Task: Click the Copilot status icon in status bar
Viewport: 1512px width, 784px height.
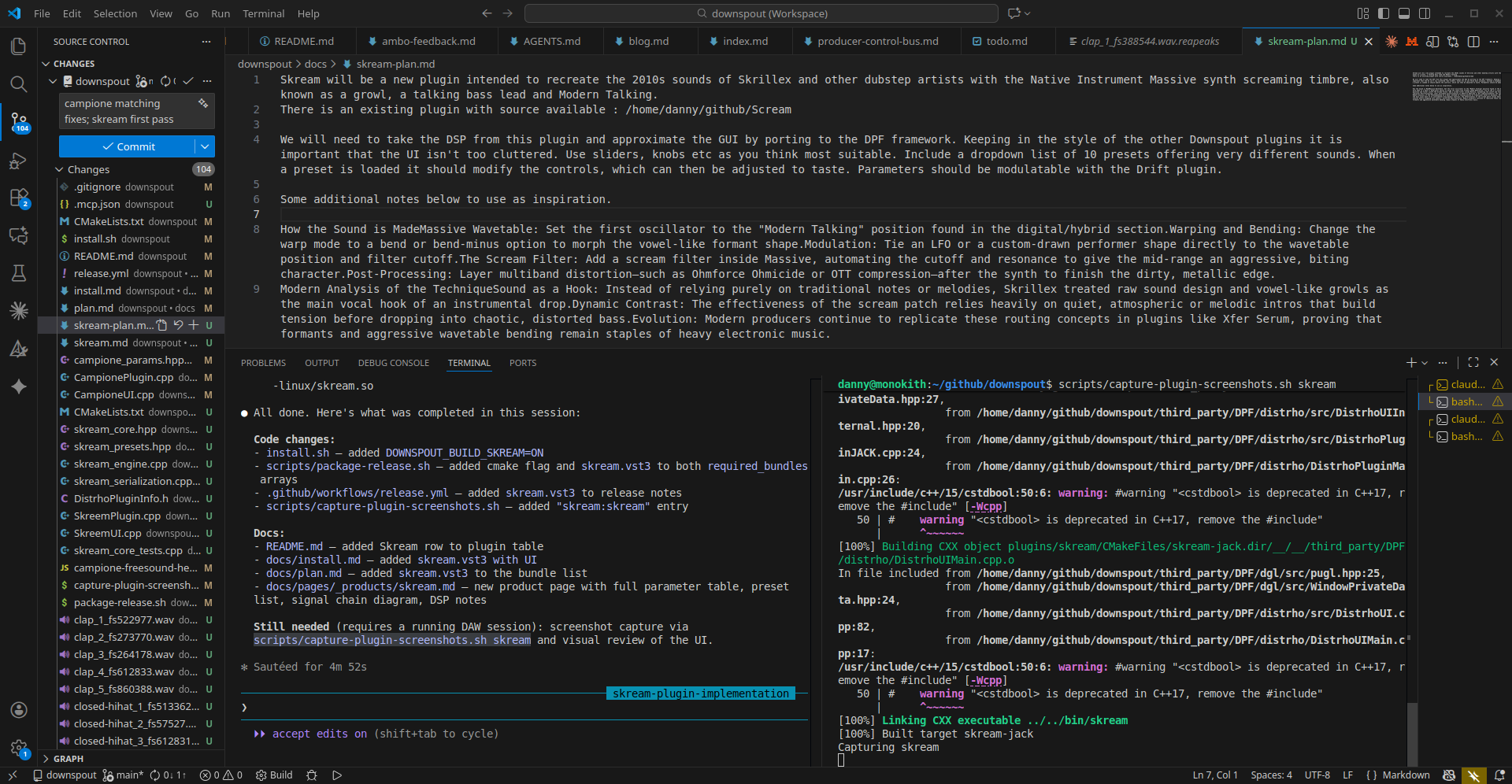Action: (1448, 775)
